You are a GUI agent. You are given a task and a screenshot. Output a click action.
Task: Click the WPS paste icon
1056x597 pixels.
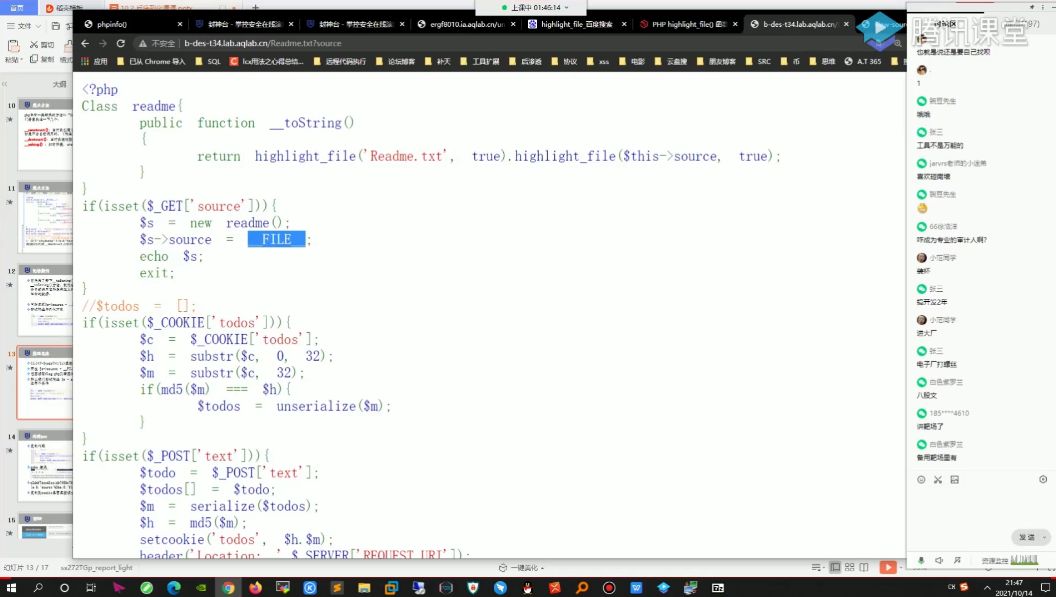point(13,46)
